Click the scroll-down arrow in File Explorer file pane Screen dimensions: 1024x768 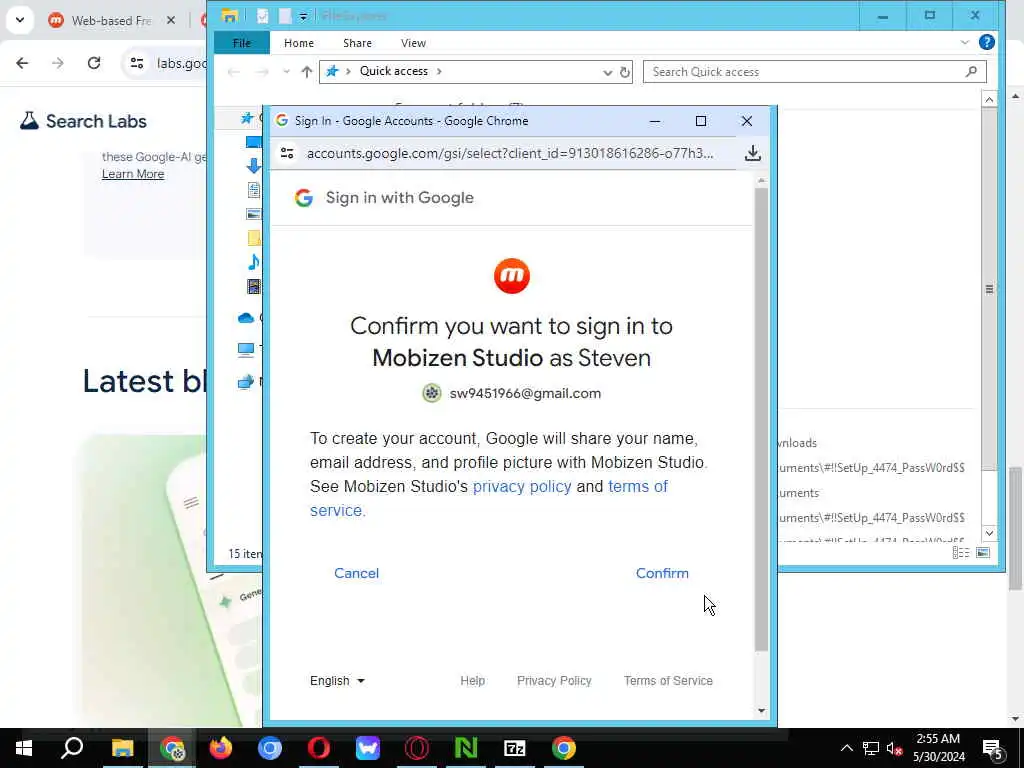pyautogui.click(x=989, y=533)
